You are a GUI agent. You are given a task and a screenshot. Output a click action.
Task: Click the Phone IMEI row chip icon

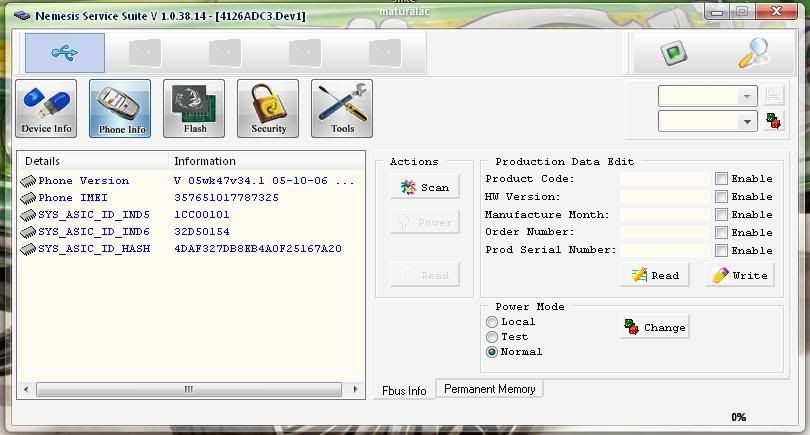pos(28,198)
